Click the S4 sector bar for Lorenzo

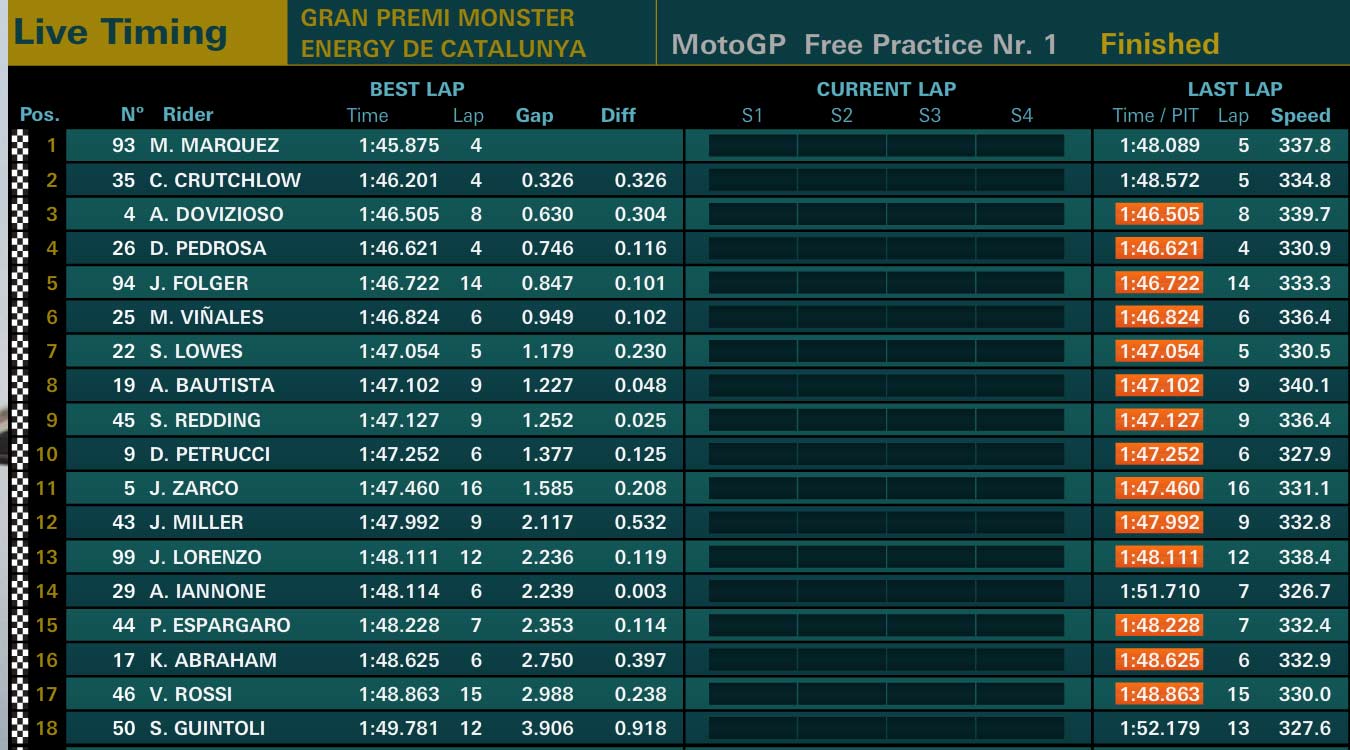point(1020,557)
